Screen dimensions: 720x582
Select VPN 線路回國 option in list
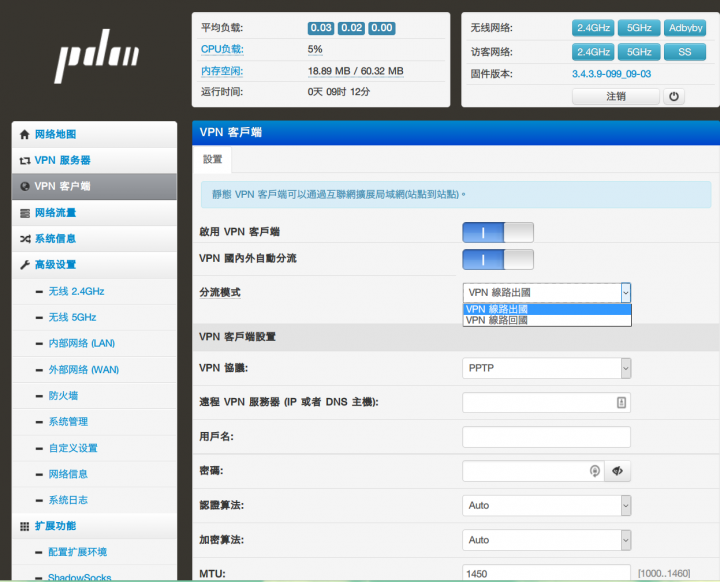click(x=547, y=320)
